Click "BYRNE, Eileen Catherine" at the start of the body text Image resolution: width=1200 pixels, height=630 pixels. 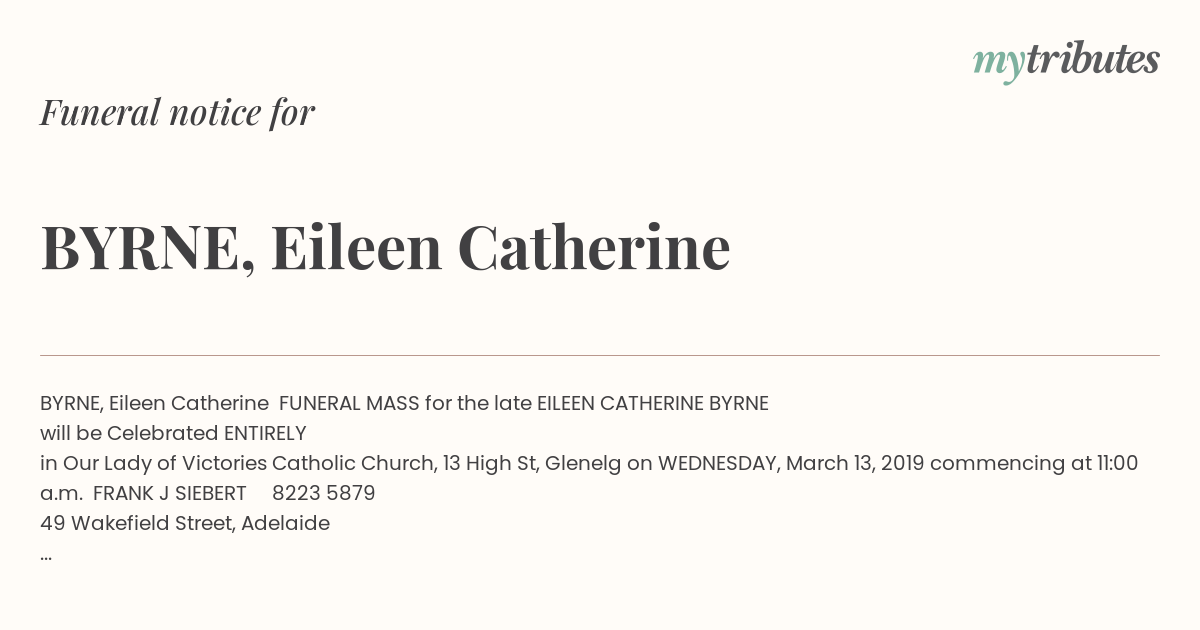[154, 403]
